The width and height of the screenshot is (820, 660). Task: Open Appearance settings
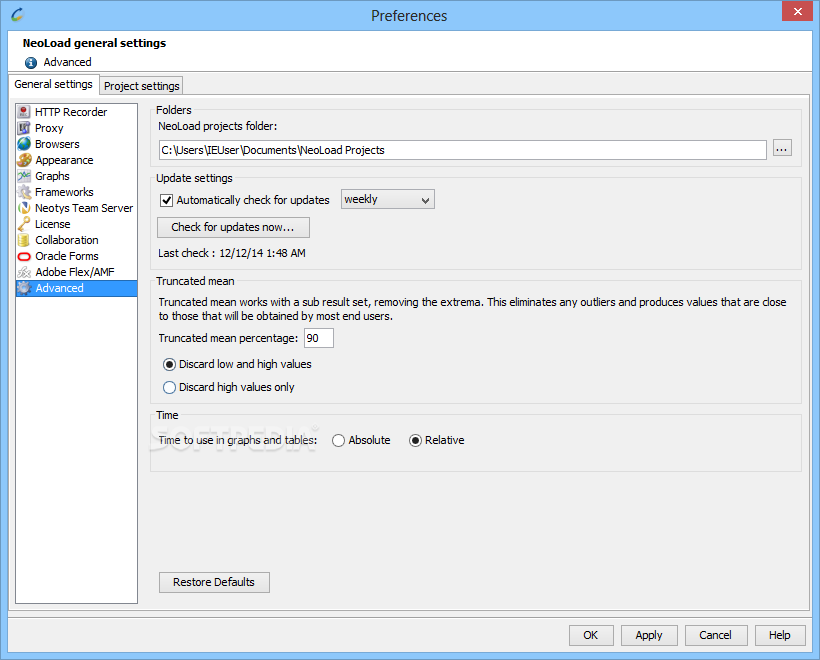76,160
